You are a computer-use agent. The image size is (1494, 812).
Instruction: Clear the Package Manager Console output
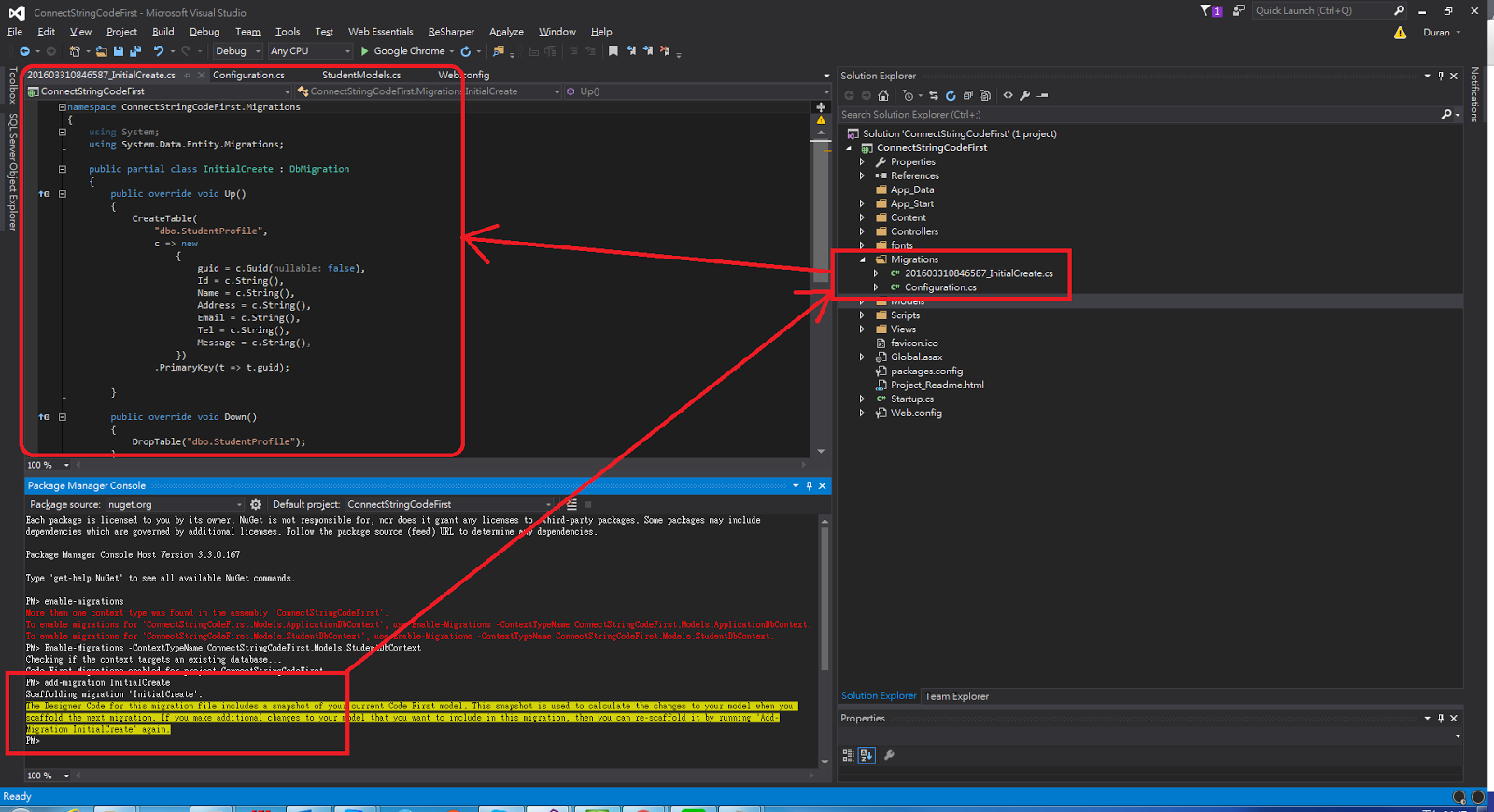pyautogui.click(x=571, y=504)
